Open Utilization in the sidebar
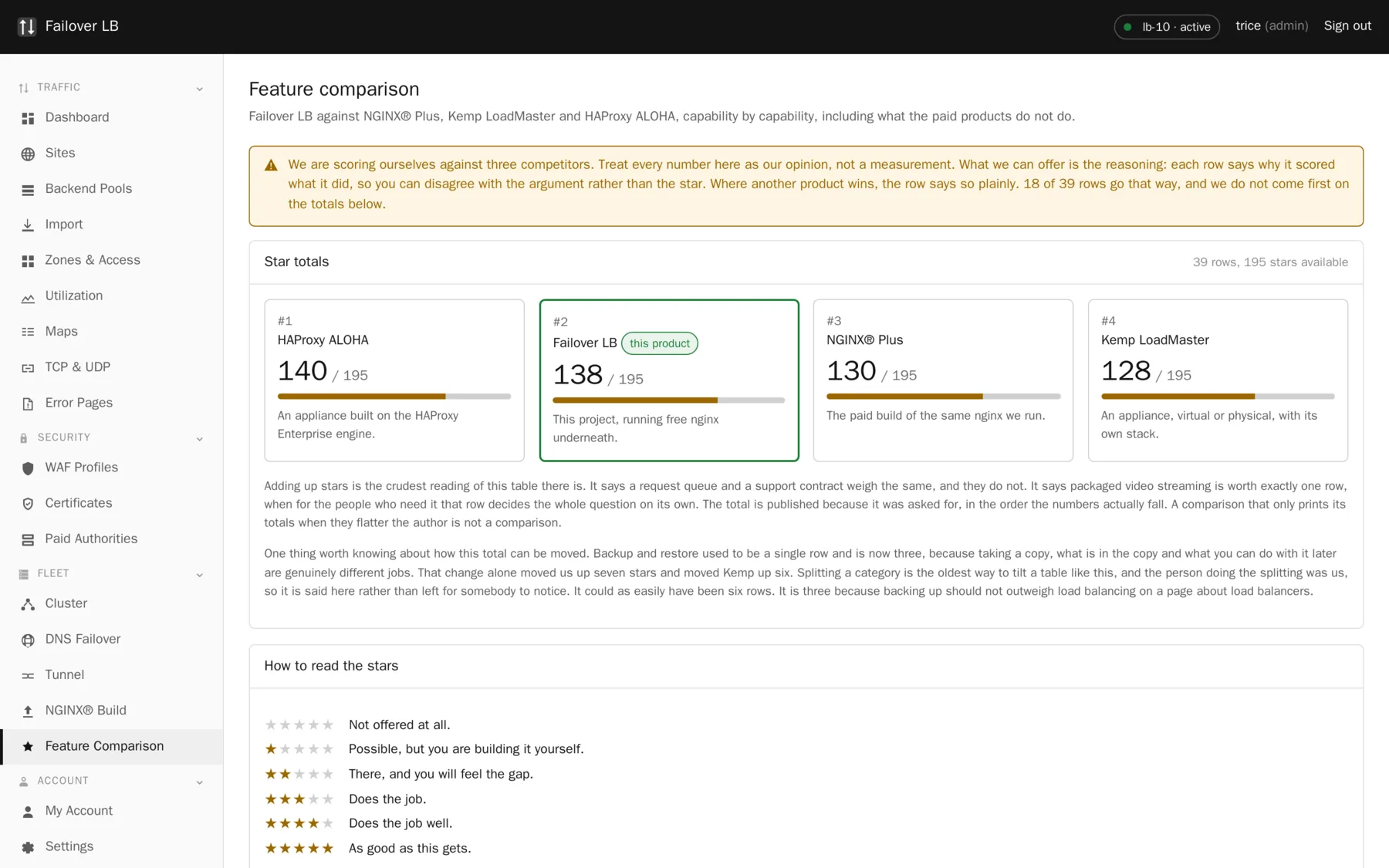This screenshot has width=1389, height=868. 112,296
